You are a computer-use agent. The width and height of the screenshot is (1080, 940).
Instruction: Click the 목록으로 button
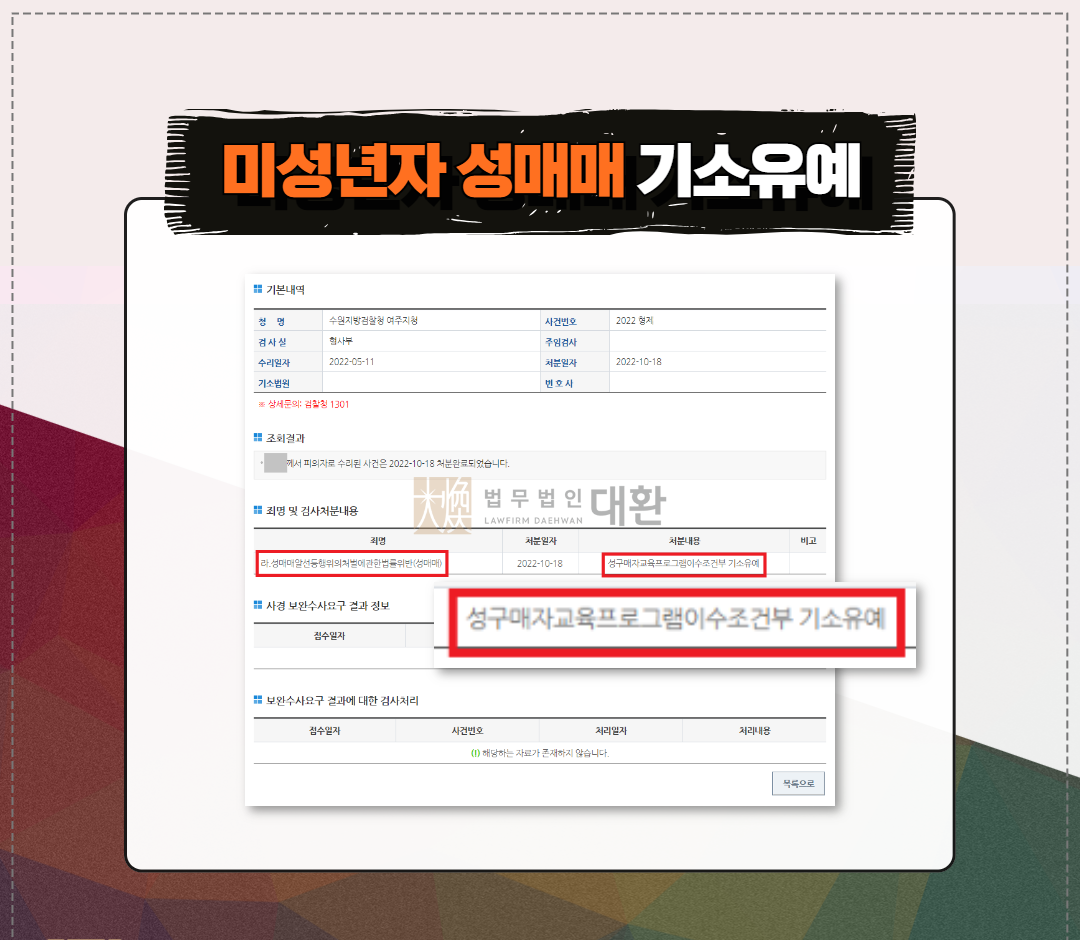(797, 783)
